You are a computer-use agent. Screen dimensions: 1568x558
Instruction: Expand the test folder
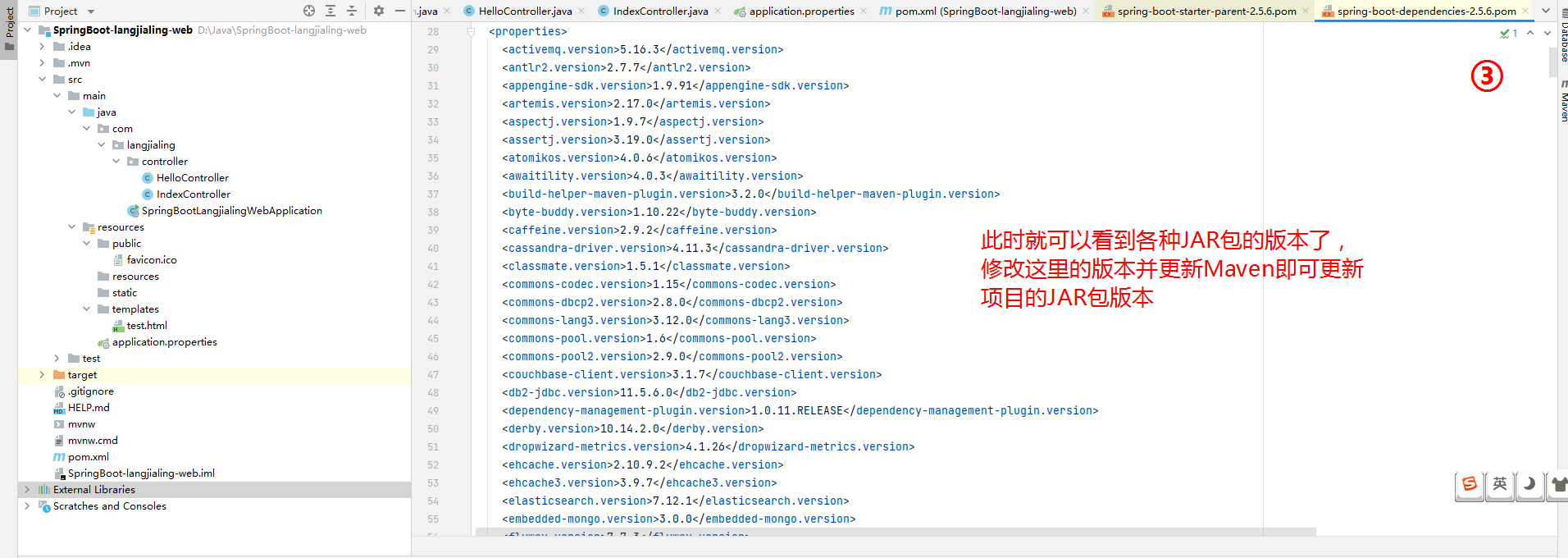[x=57, y=359]
